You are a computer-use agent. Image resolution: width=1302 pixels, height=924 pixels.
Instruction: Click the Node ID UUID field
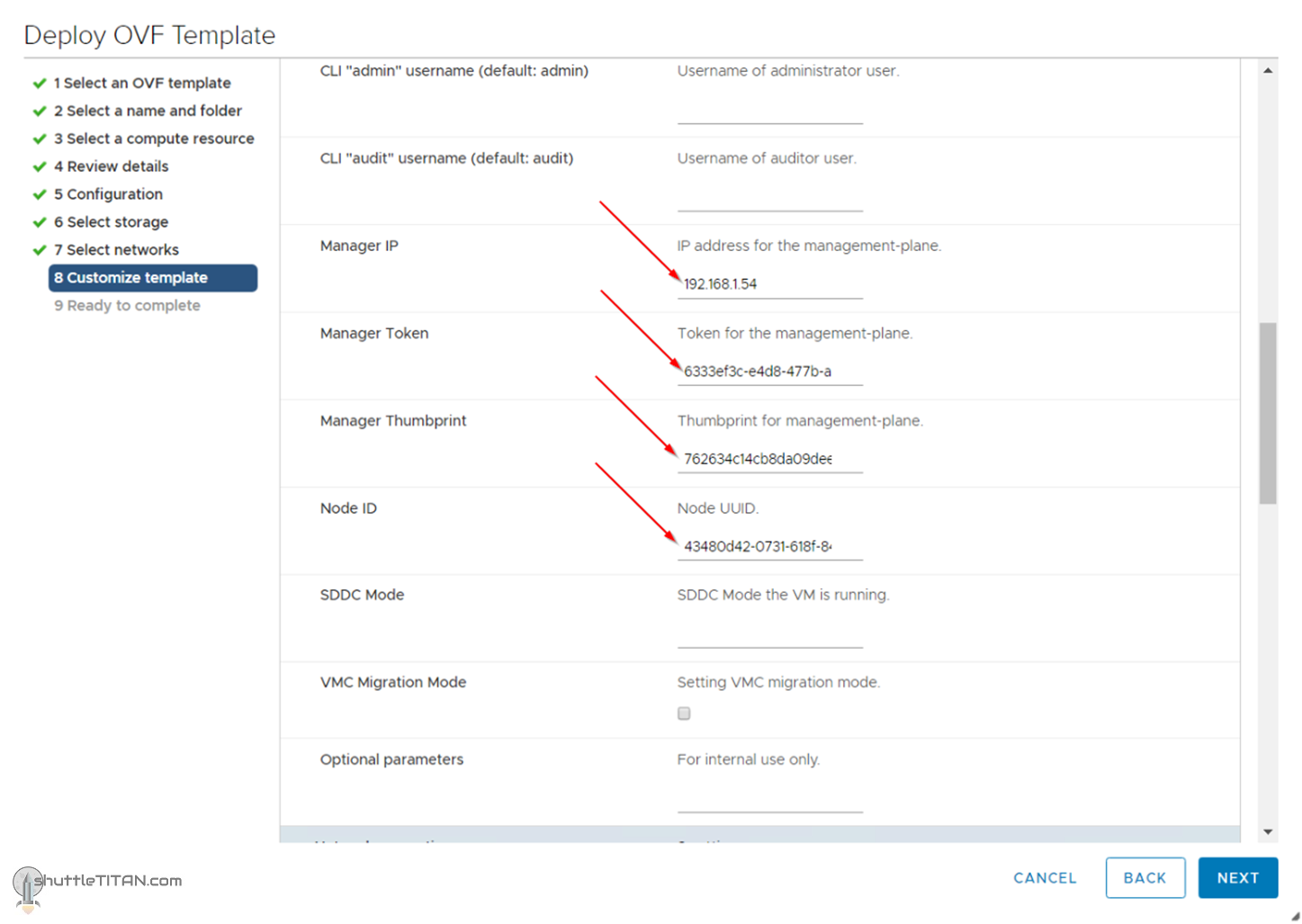[769, 546]
